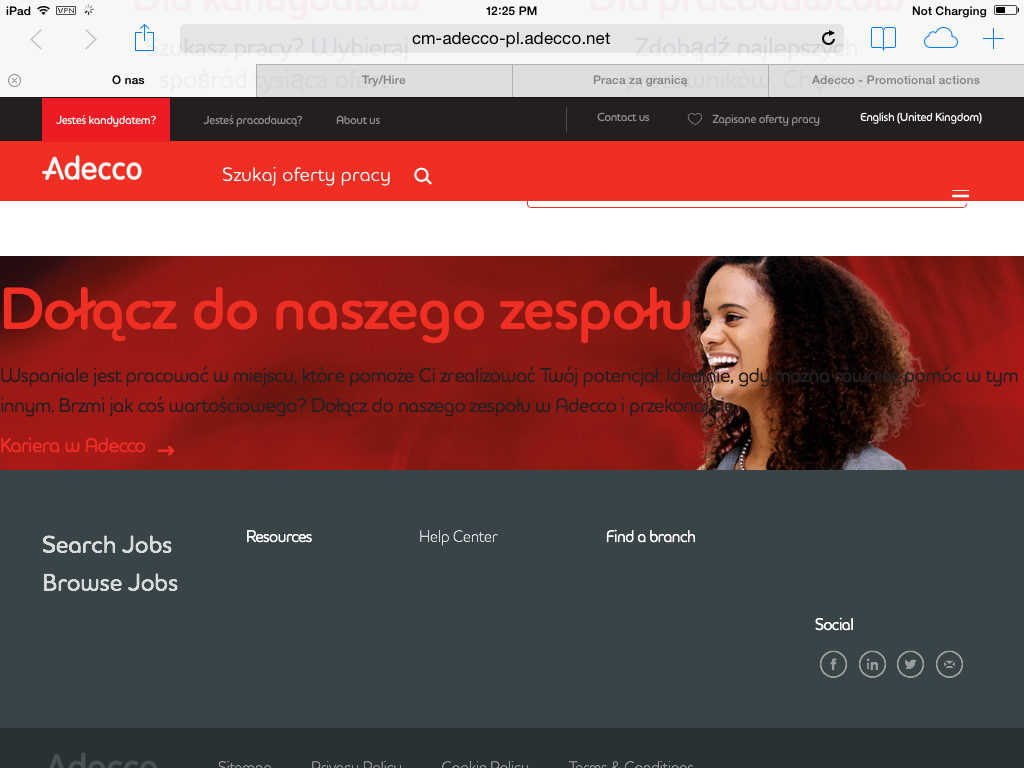Open the hamburger menu icon
The width and height of the screenshot is (1024, 768).
pyautogui.click(x=960, y=194)
